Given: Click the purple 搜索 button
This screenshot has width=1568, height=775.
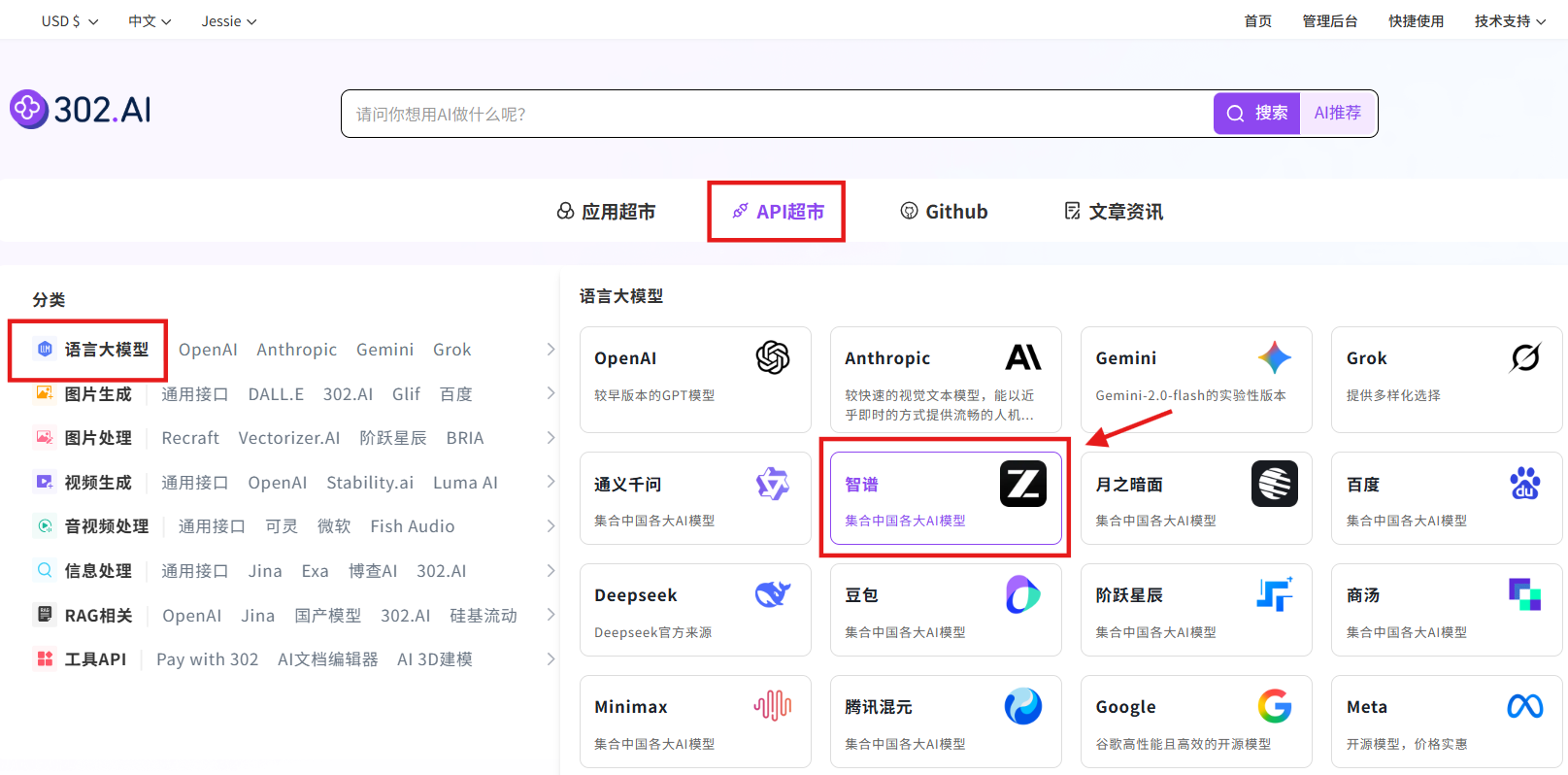Looking at the screenshot, I should click(x=1256, y=114).
